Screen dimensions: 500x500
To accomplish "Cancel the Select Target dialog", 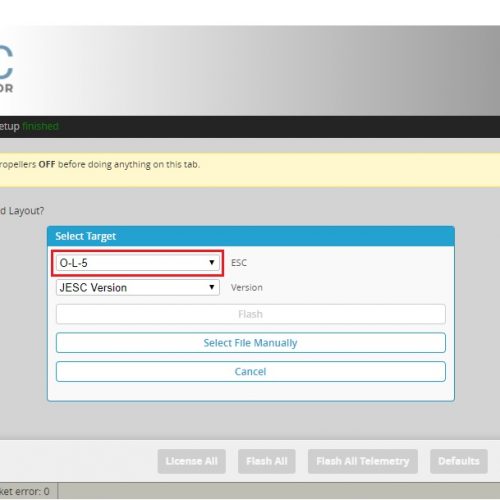I will coord(251,371).
